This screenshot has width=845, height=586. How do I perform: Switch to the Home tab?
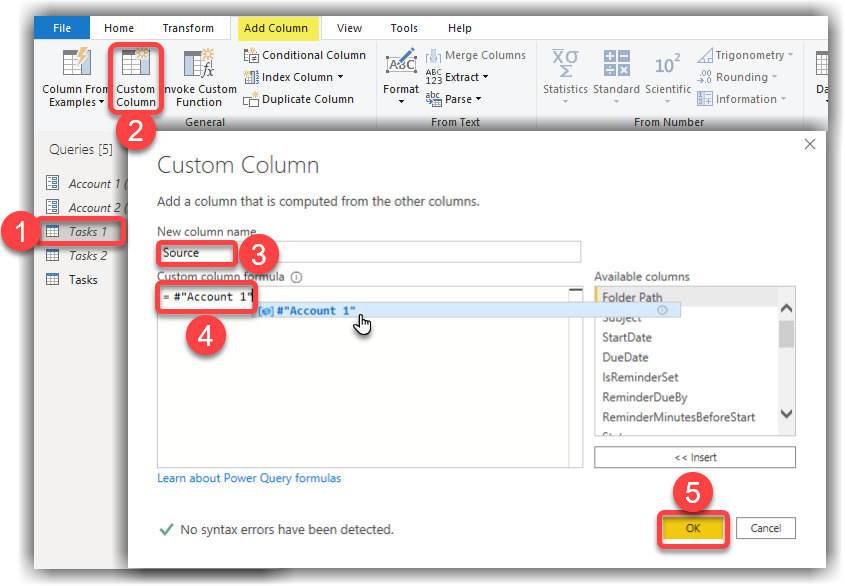coord(119,28)
